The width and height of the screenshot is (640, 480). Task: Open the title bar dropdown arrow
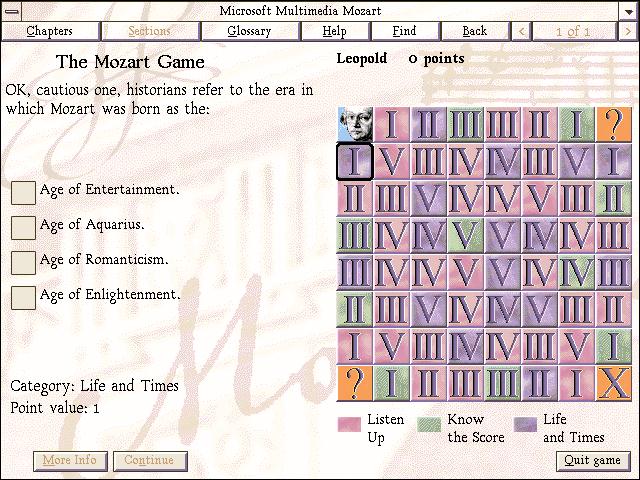(629, 11)
